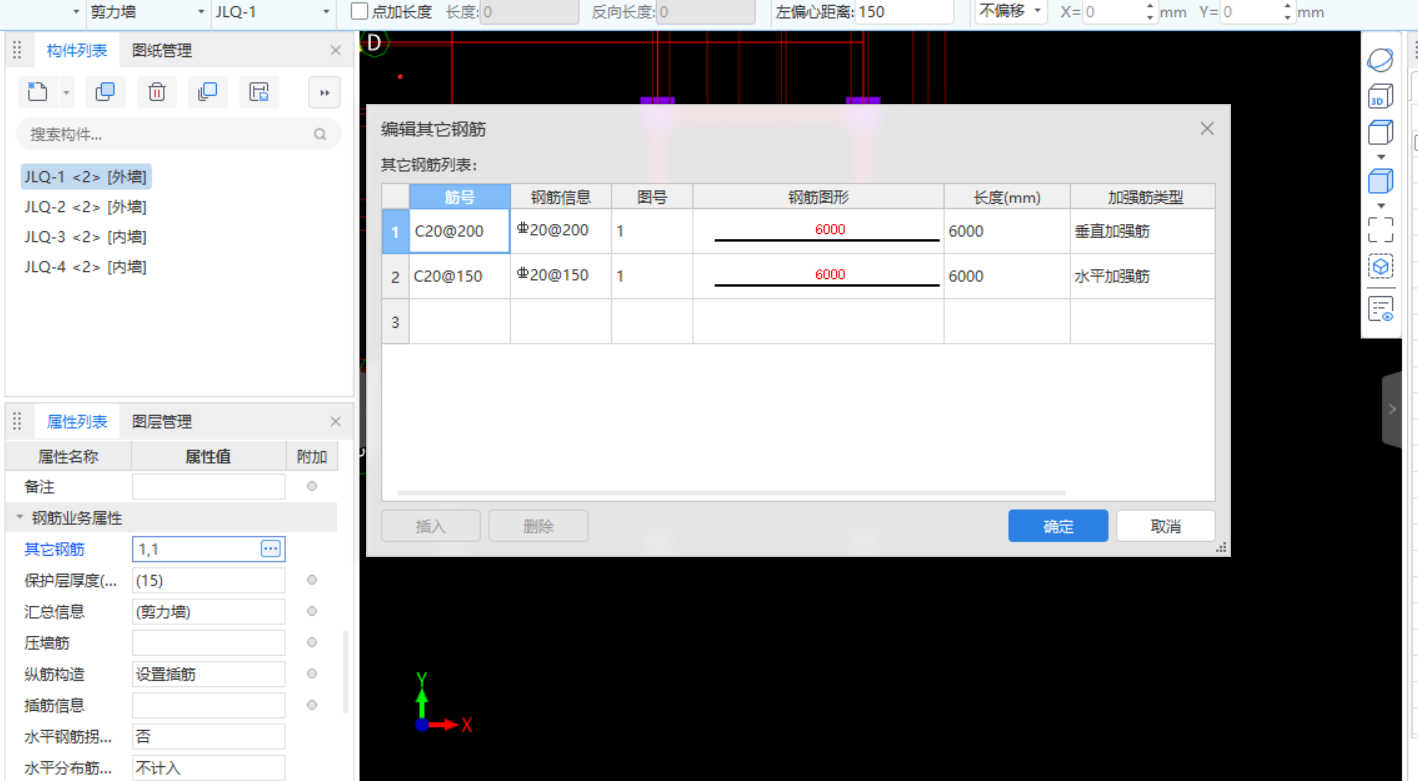Toggle 附加 option for 压墙筋 row
Screen dimensions: 1418x781
tap(312, 642)
